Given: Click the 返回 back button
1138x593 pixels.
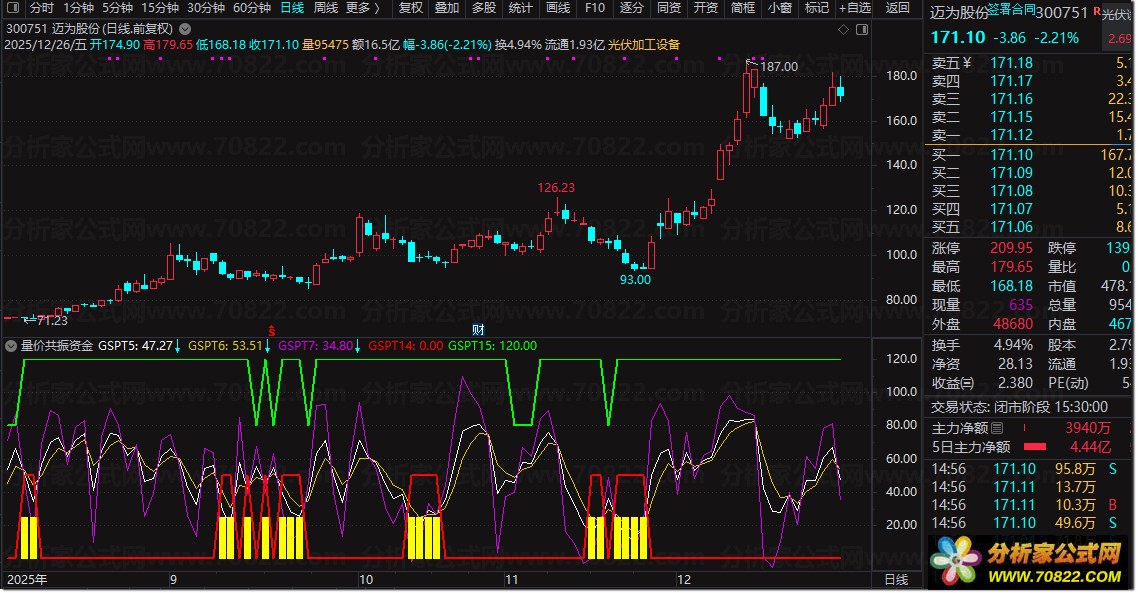Looking at the screenshot, I should (x=897, y=8).
